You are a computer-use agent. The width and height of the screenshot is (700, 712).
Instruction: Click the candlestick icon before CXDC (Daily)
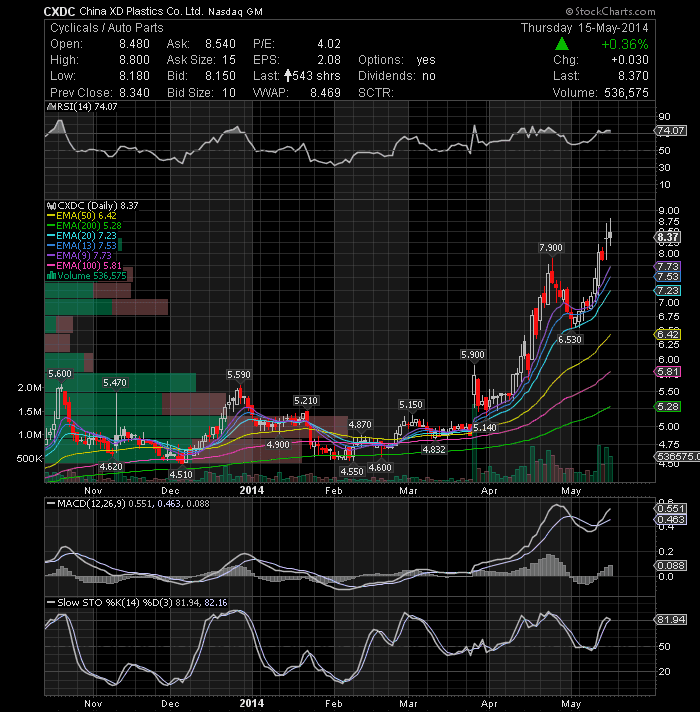tap(51, 206)
